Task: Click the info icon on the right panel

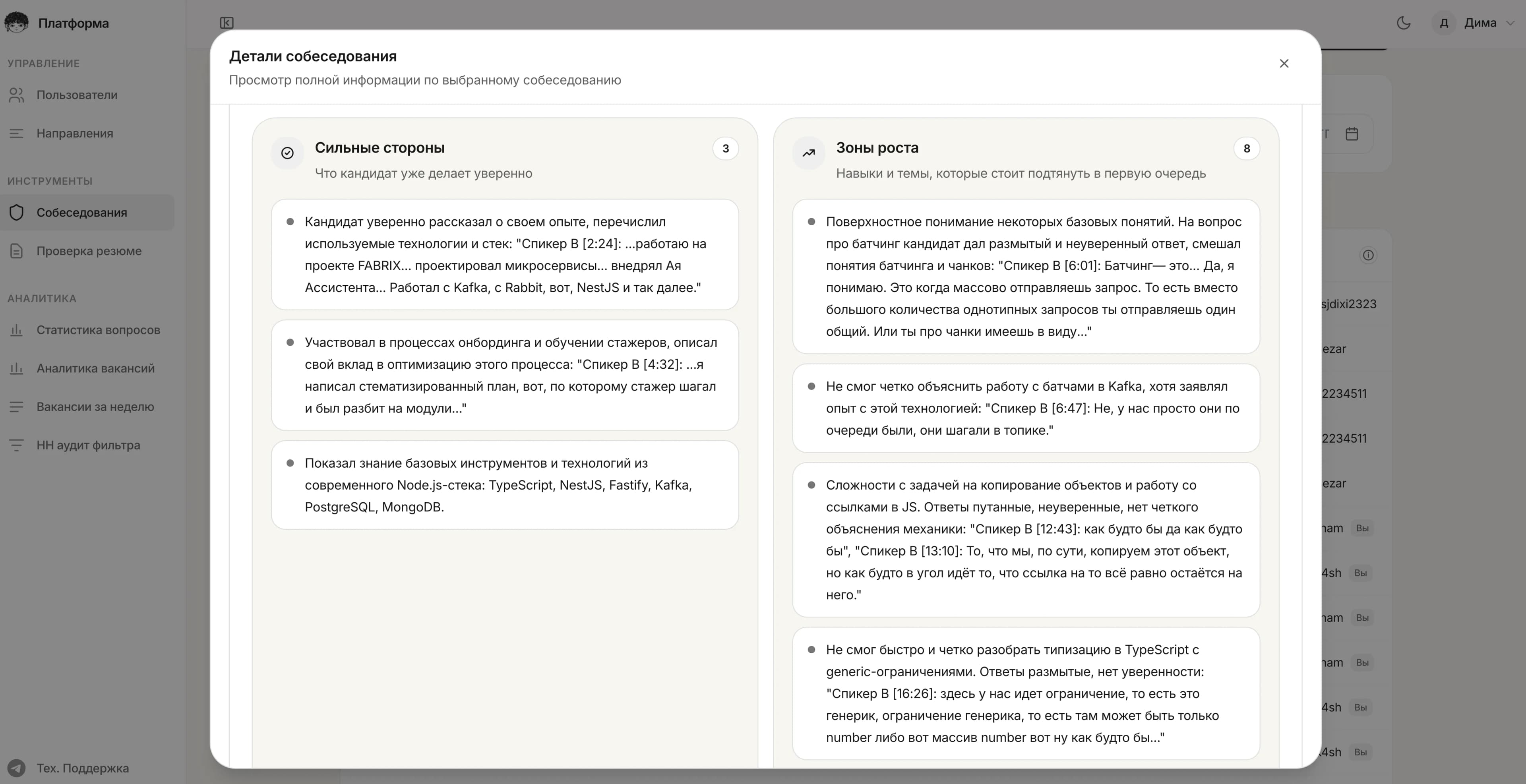Action: point(1368,255)
